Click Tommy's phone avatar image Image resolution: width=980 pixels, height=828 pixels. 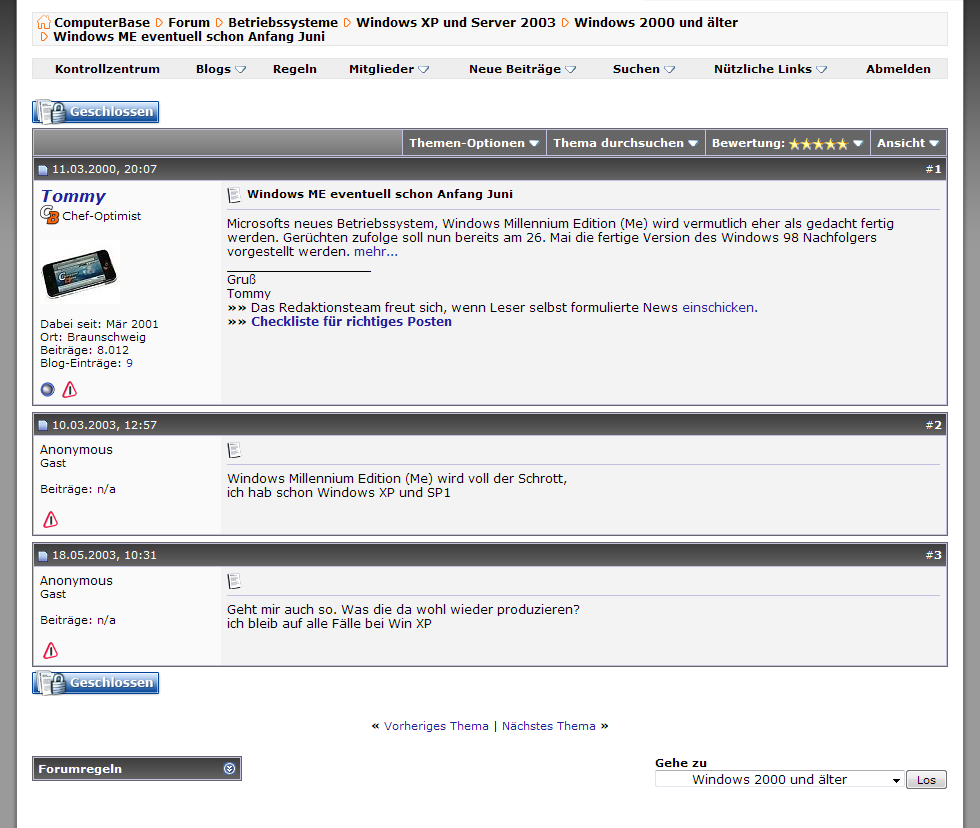coord(79,272)
